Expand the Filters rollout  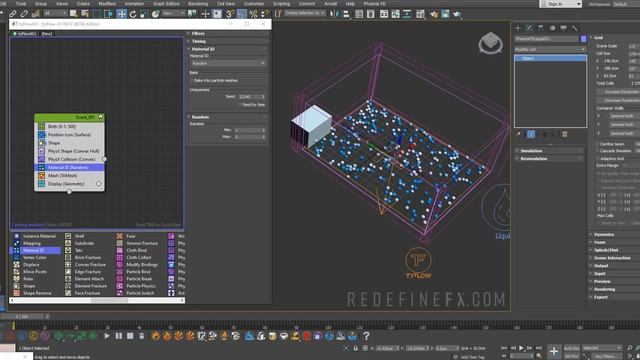(228, 33)
